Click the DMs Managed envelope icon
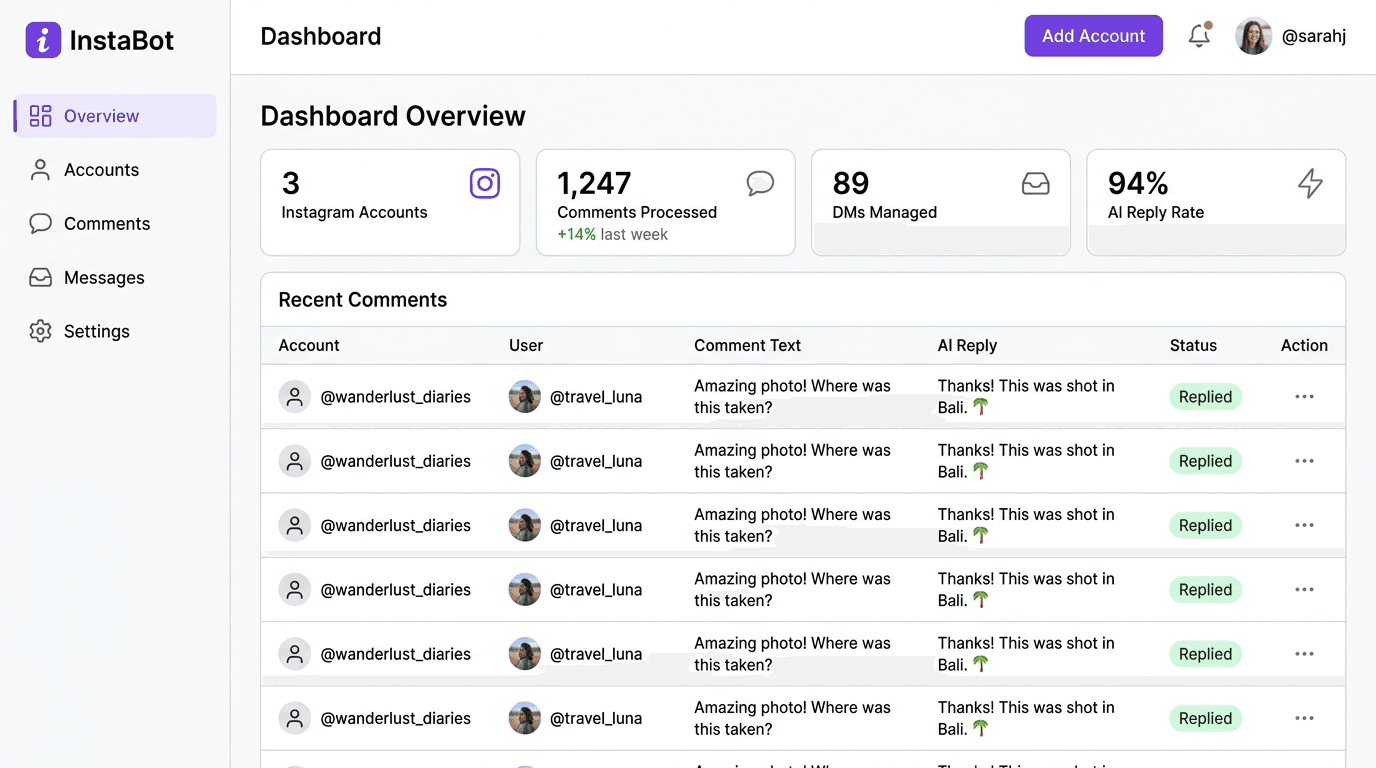The image size is (1376, 768). coord(1036,183)
